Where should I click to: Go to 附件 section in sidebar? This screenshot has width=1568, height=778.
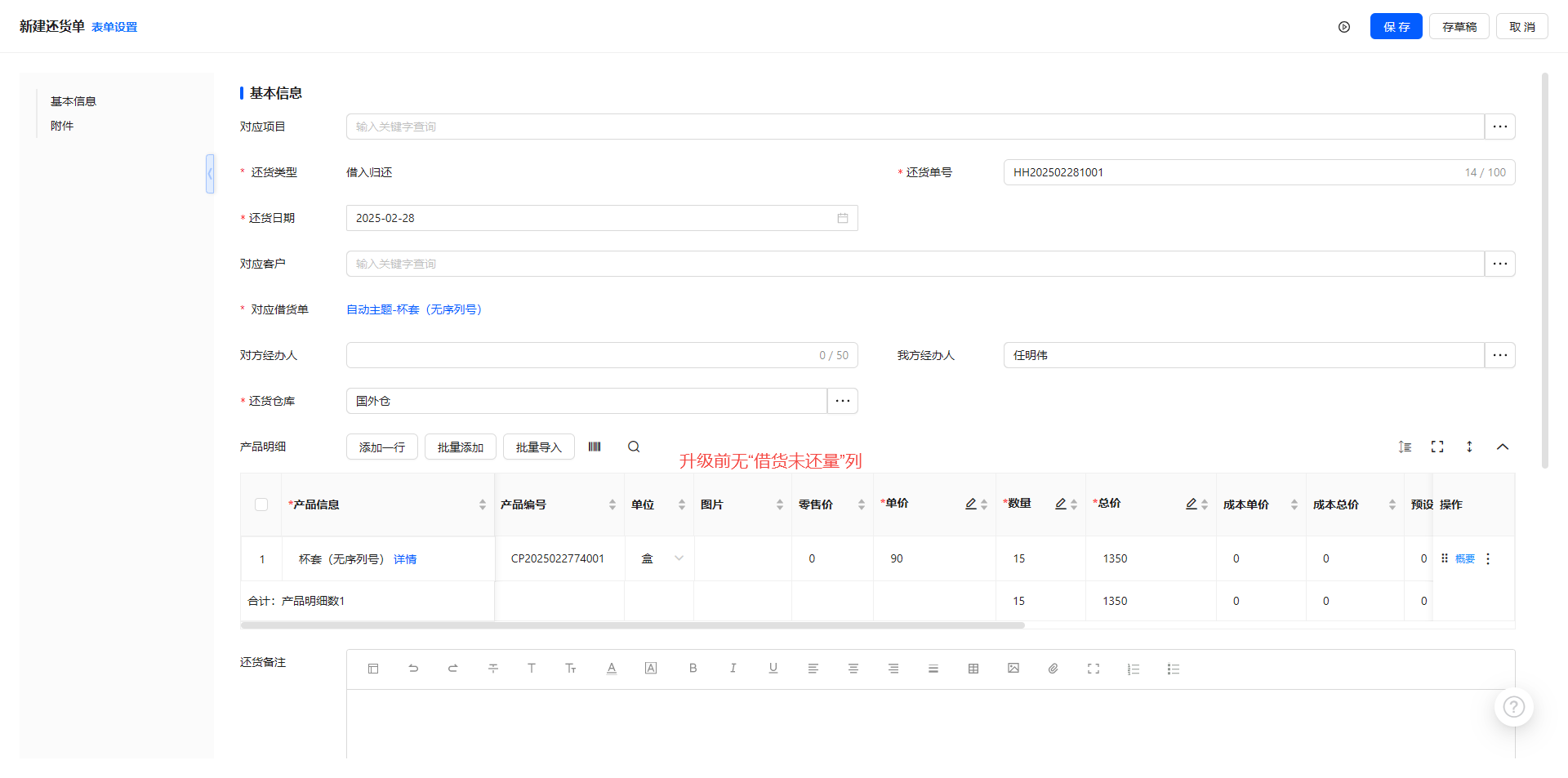(x=62, y=126)
